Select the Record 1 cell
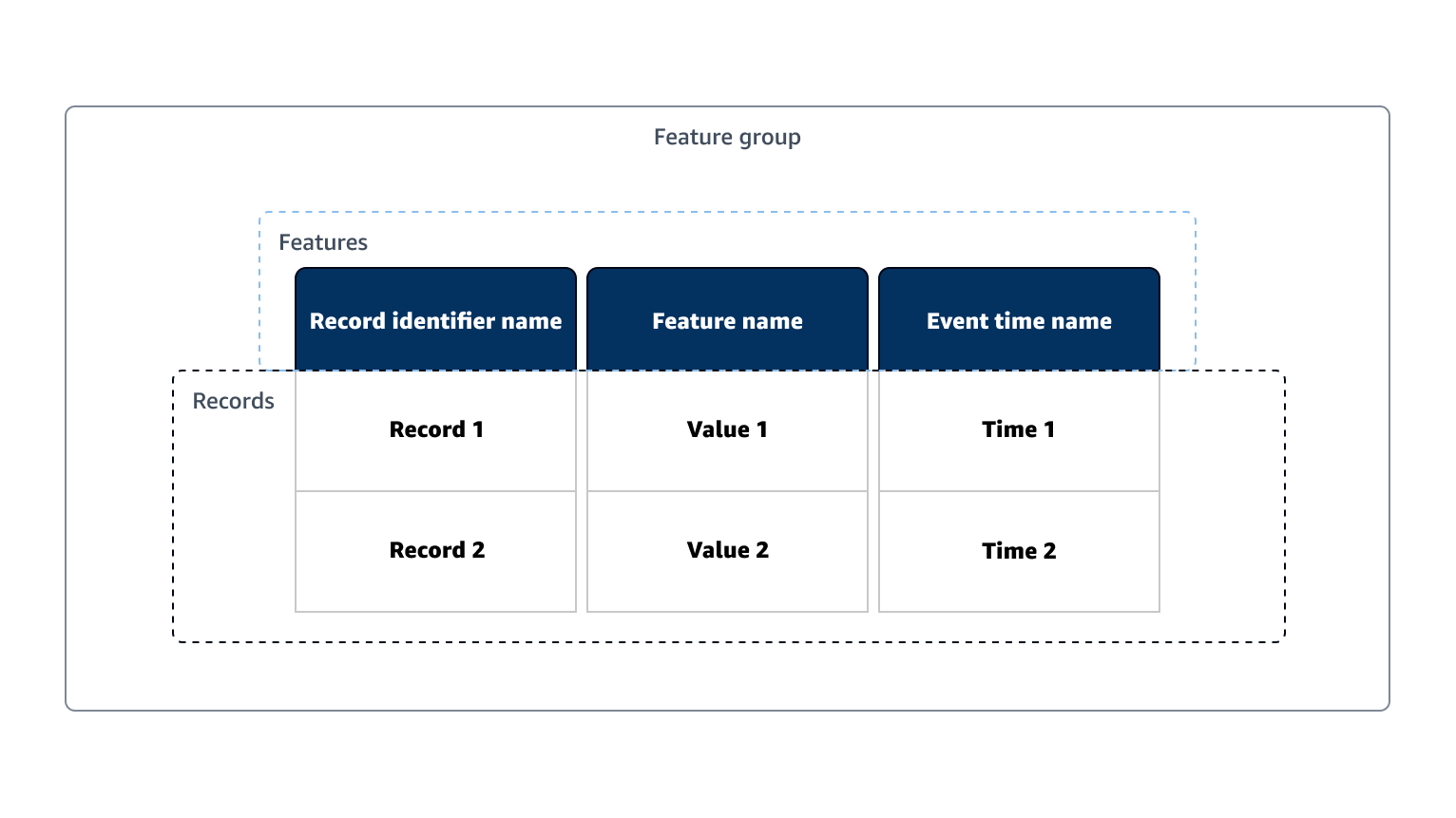The width and height of the screenshot is (1456, 818). [x=436, y=429]
